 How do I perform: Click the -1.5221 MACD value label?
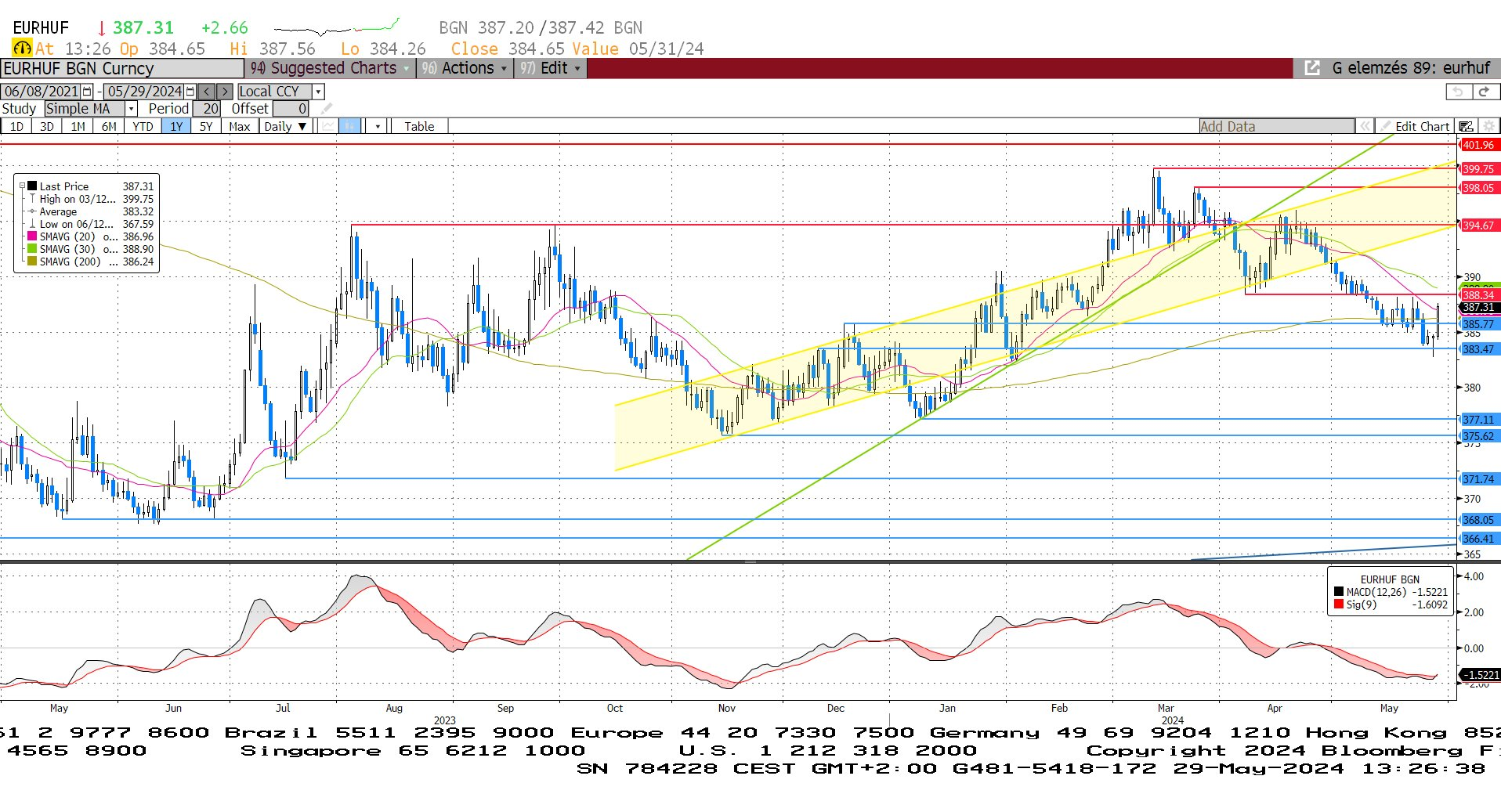pos(1480,675)
